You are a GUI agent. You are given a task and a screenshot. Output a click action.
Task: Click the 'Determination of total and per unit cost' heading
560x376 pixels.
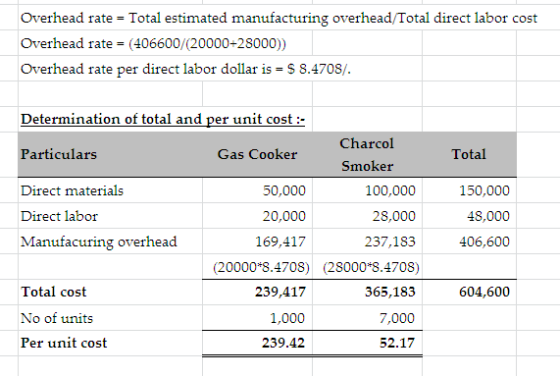pos(163,119)
